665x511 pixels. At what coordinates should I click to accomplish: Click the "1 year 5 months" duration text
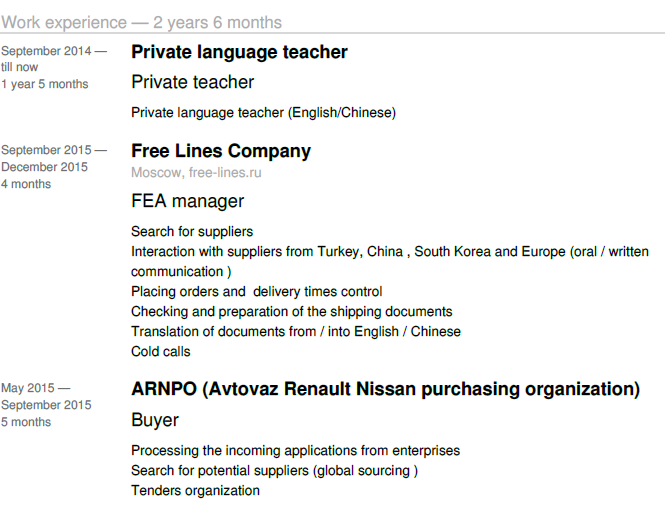(44, 84)
